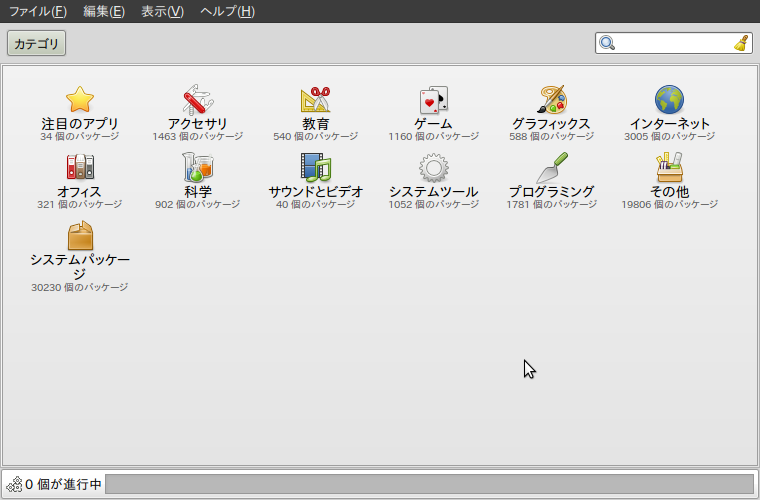Screen dimensions: 760x500
Task: Select the システムツール category label
Action: 434,192
